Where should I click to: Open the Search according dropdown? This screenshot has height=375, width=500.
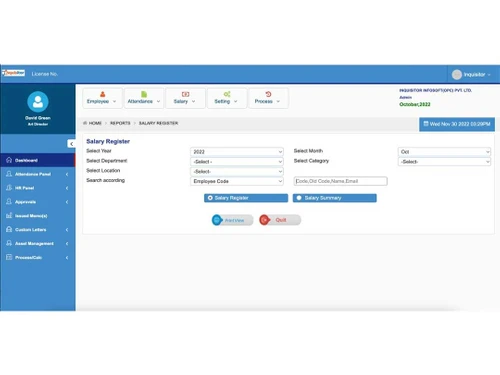[x=237, y=181]
